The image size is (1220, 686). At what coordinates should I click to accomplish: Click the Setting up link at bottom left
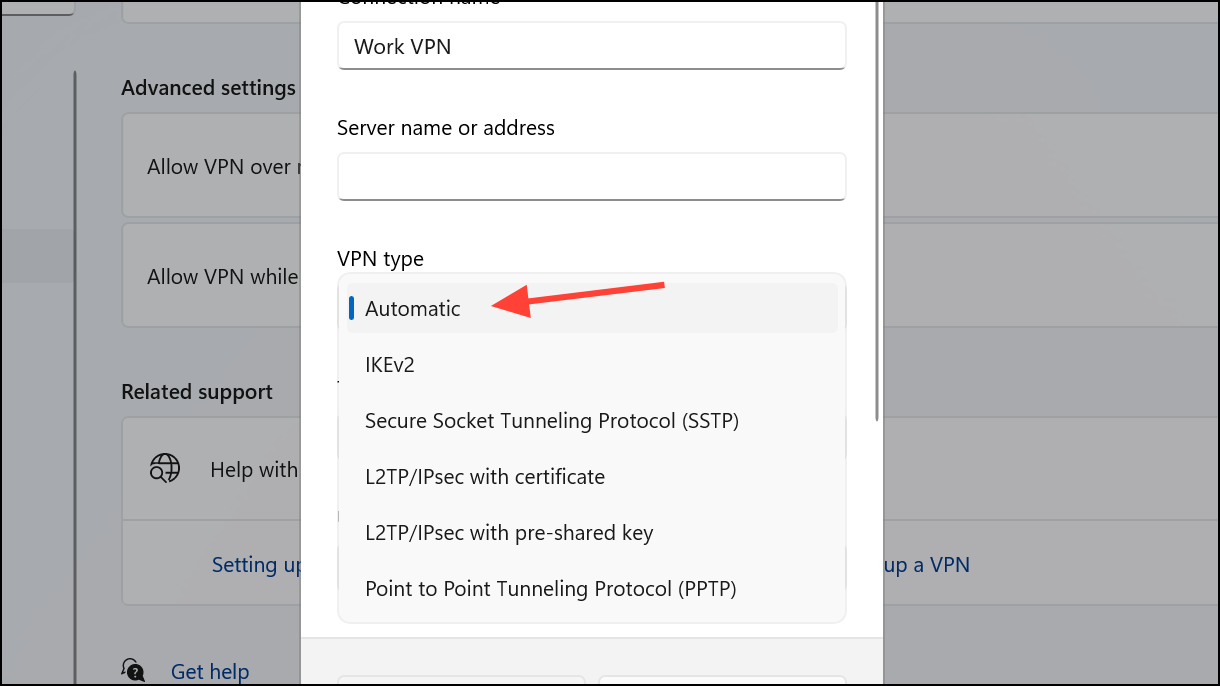(256, 564)
